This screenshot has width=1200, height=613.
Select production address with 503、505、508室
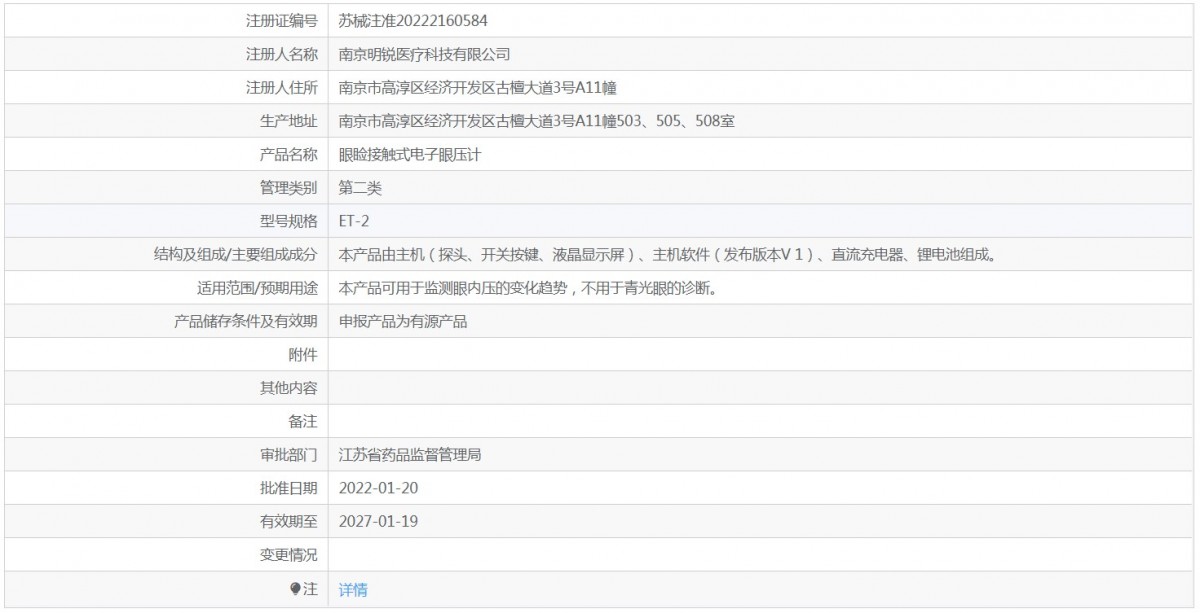[538, 121]
